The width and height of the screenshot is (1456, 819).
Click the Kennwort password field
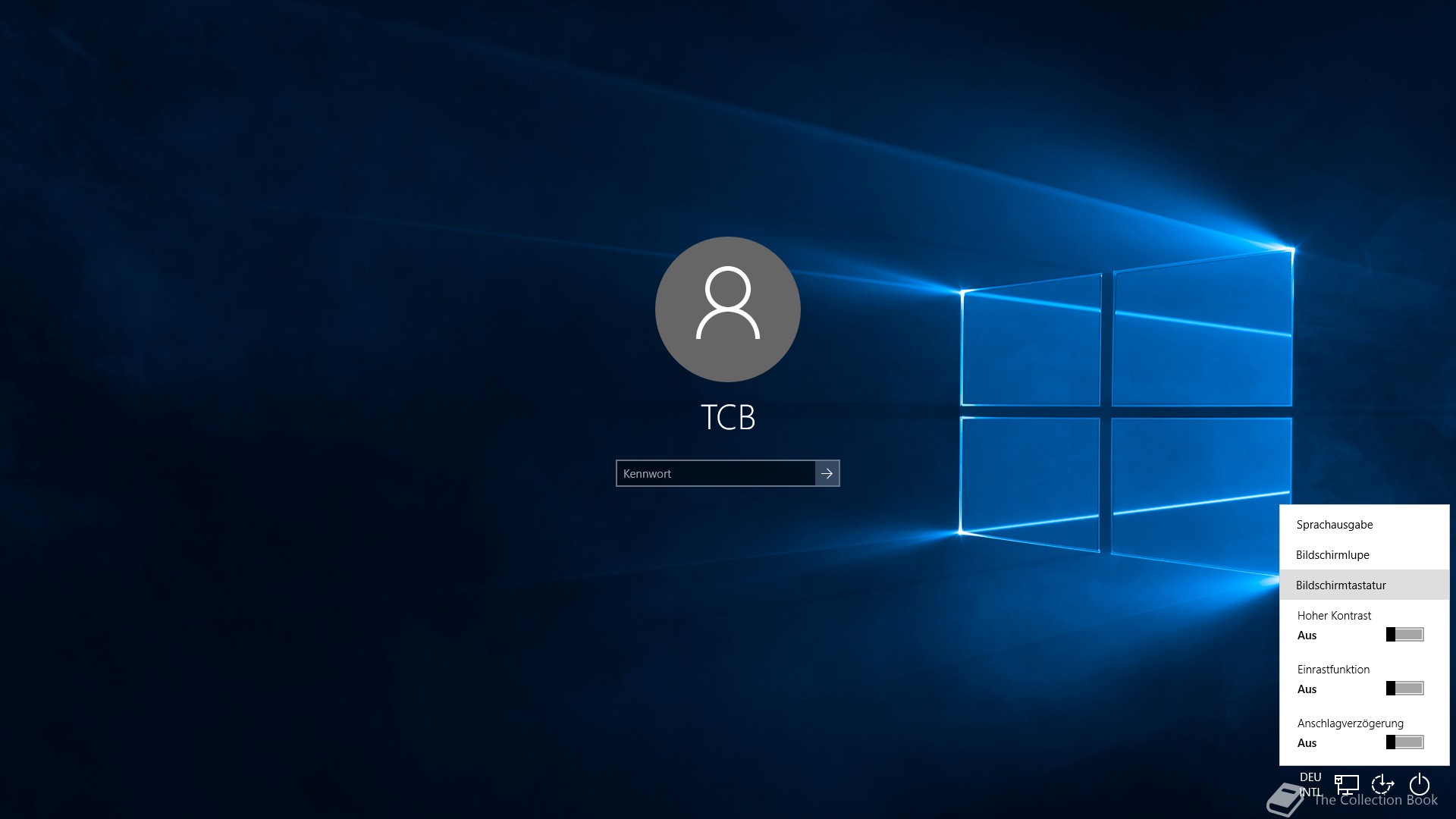716,473
